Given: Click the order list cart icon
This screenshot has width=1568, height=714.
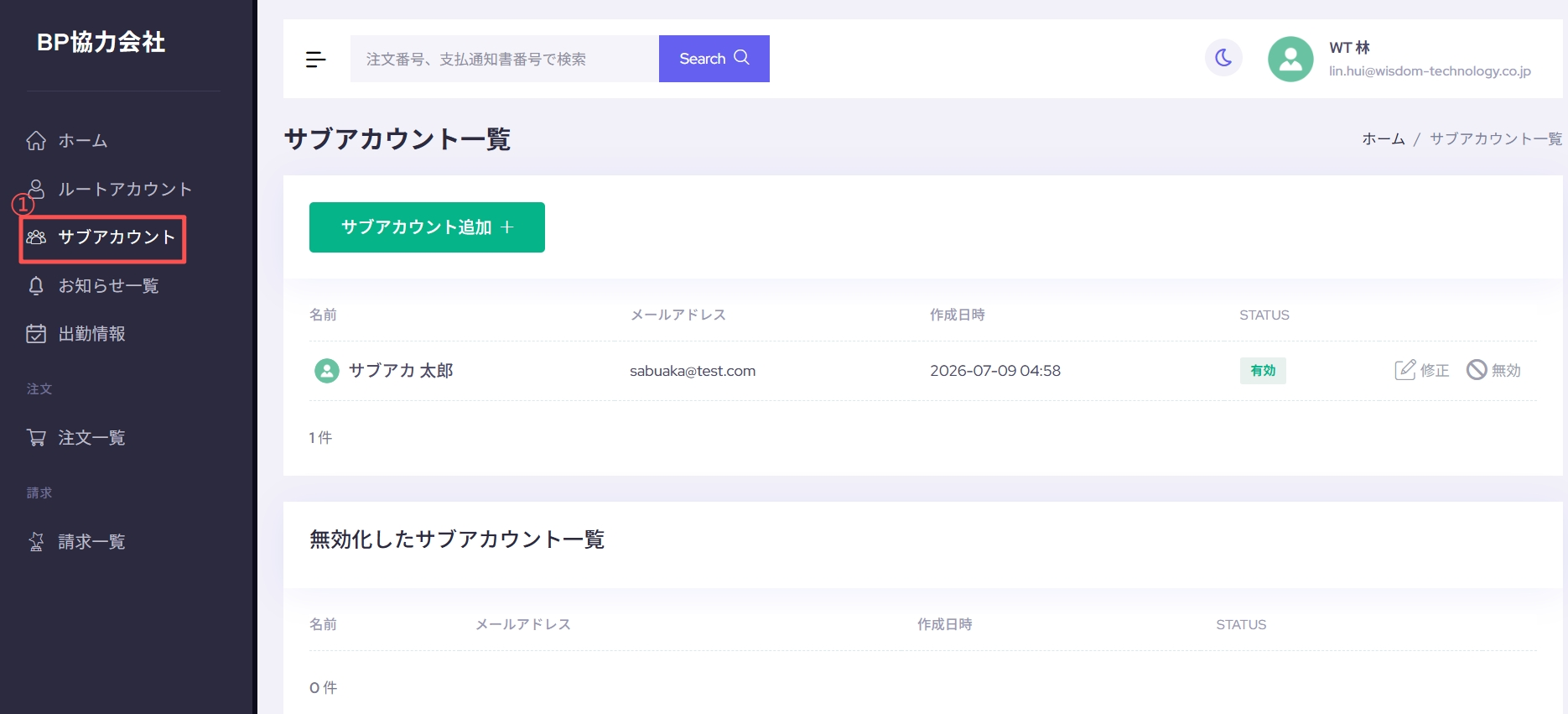Looking at the screenshot, I should [36, 438].
